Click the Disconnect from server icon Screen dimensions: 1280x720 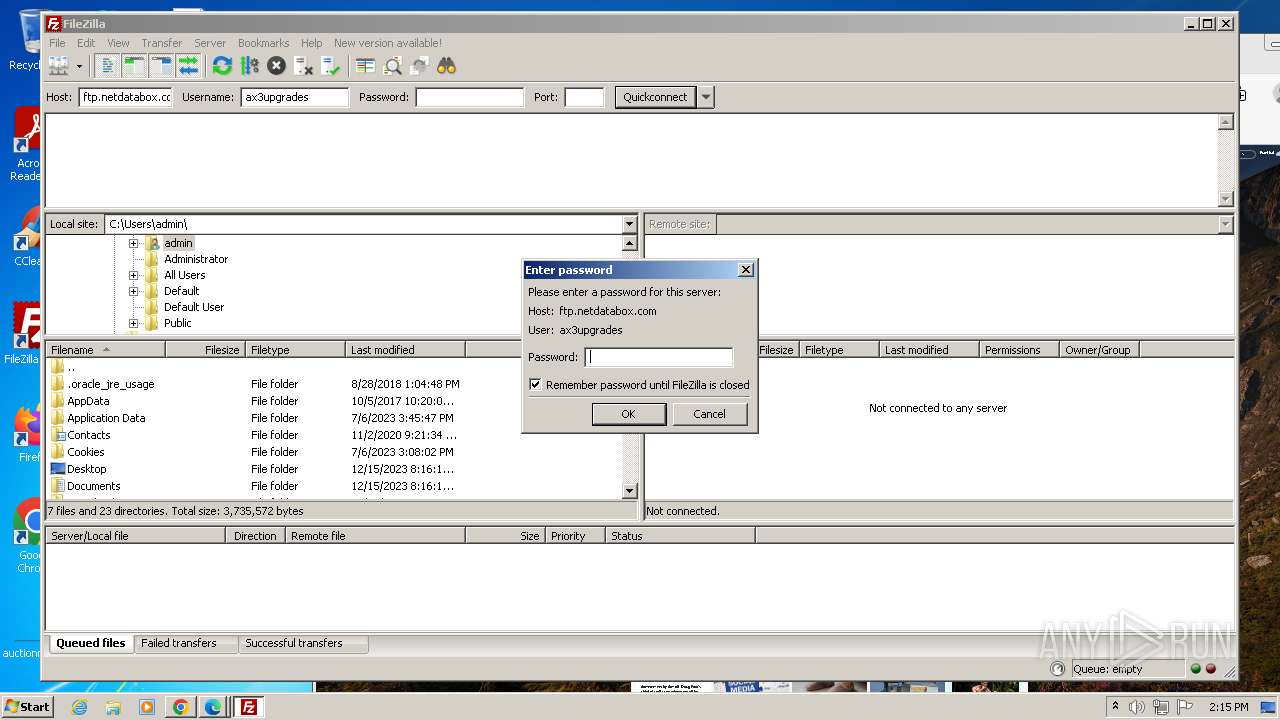[303, 66]
